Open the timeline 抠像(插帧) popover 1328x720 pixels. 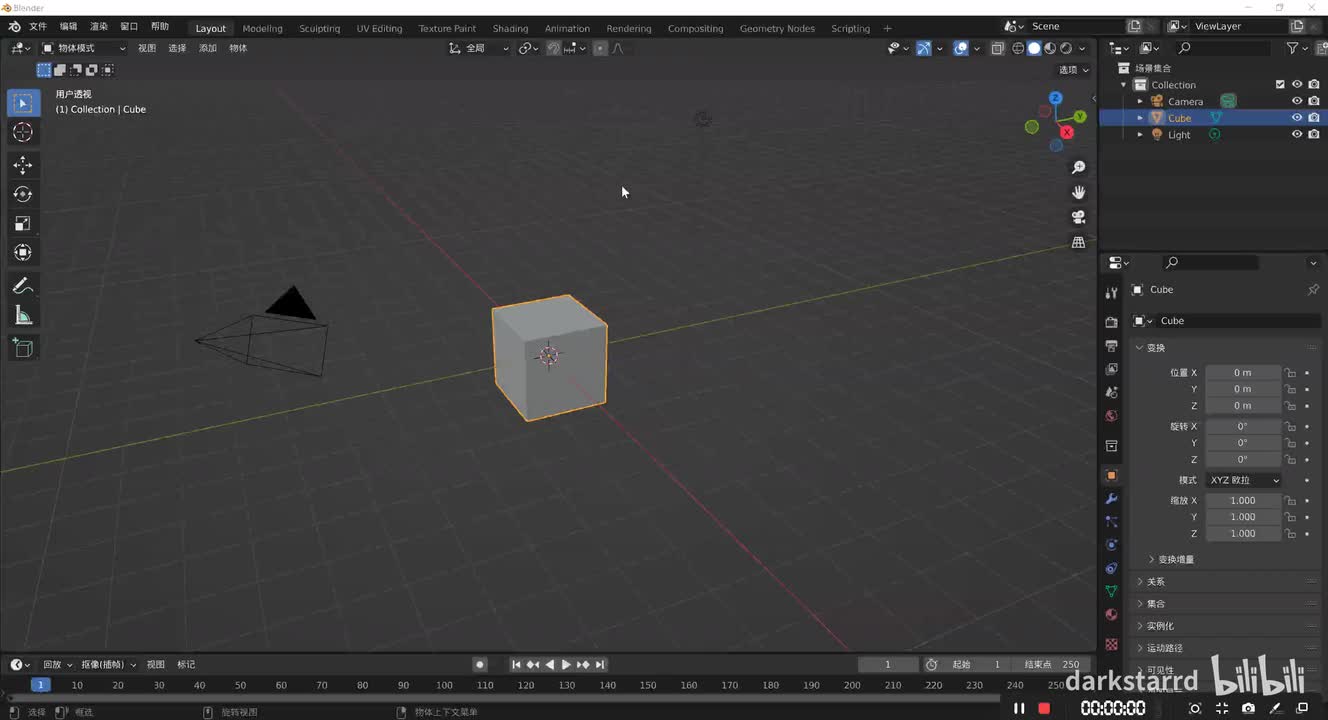point(108,665)
